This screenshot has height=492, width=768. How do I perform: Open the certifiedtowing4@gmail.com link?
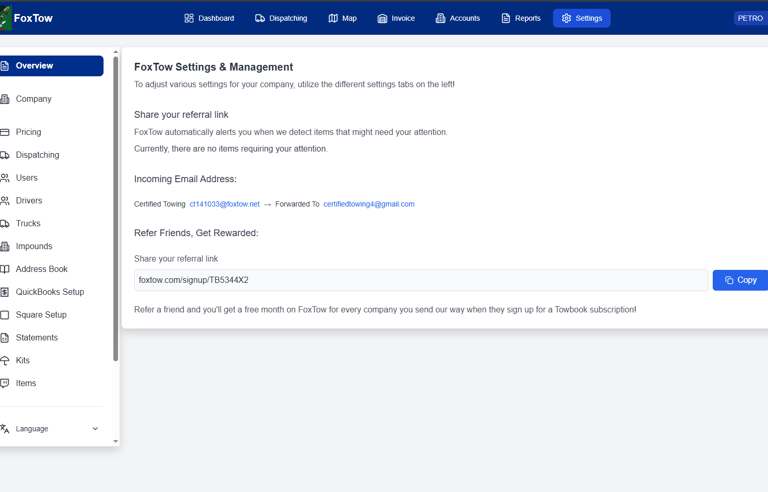point(369,204)
